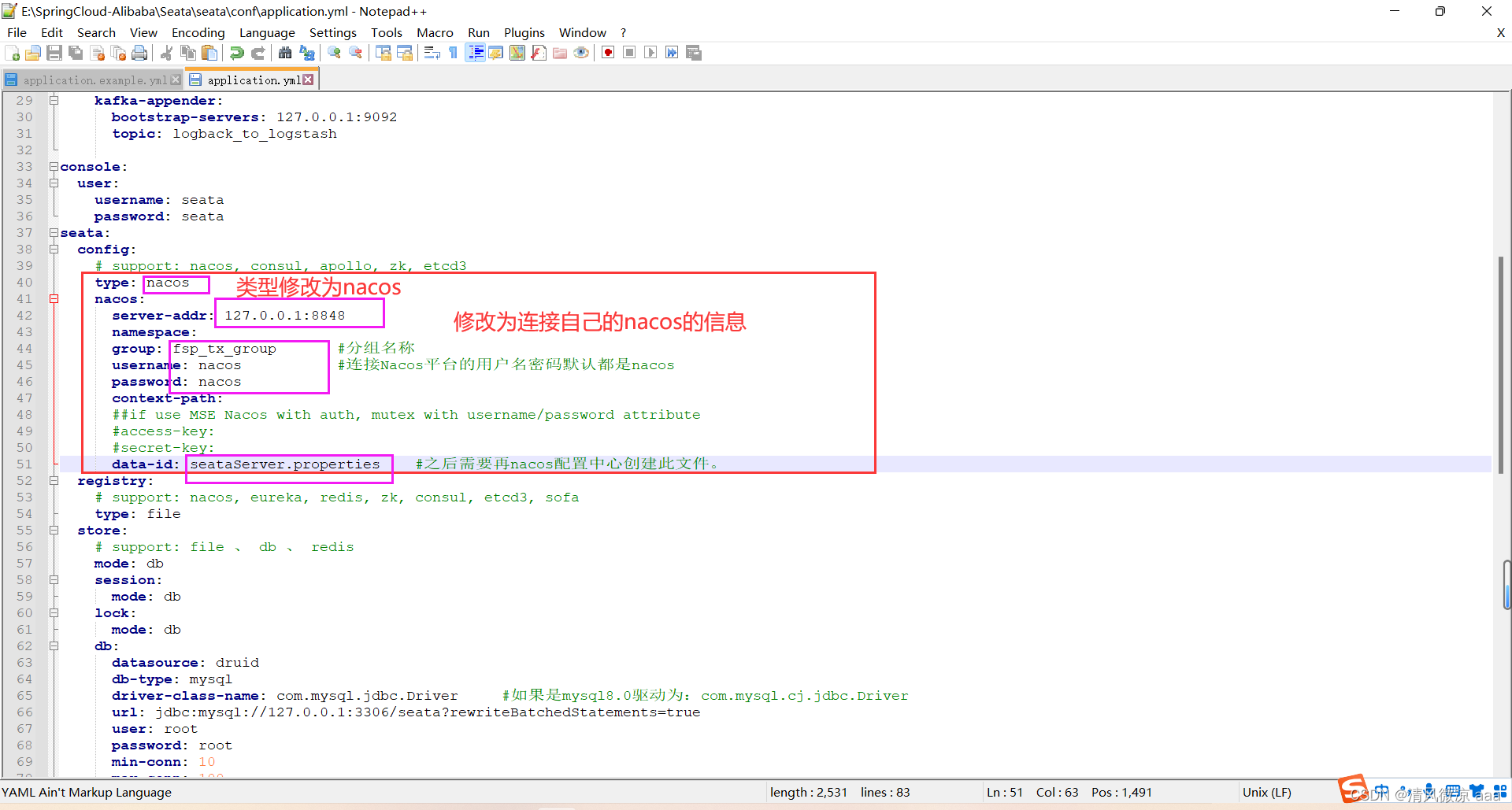The height and width of the screenshot is (810, 1512).
Task: Switch to the application.example.yml tab
Action: pos(94,80)
